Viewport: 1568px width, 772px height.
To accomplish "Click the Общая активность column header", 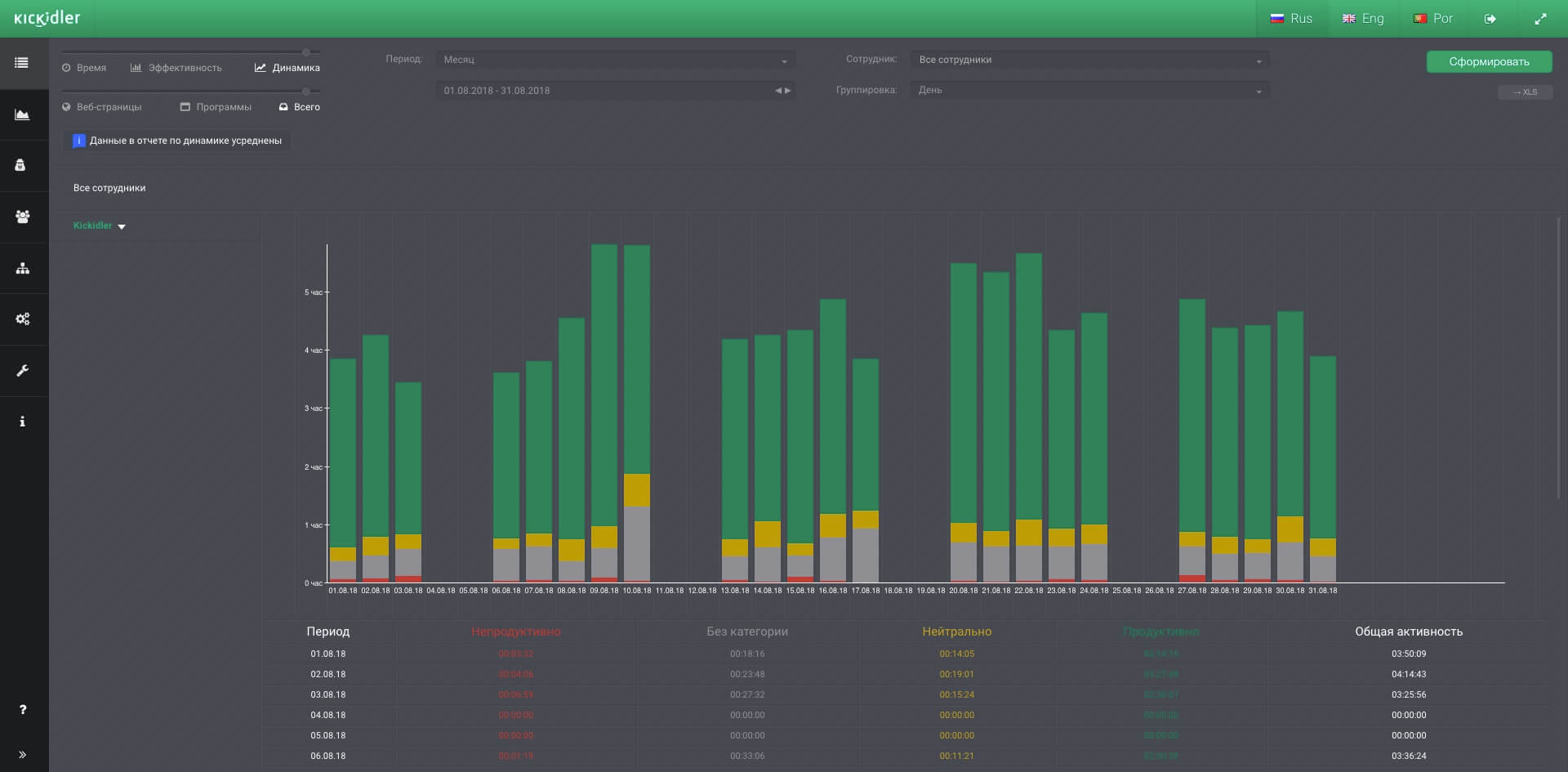I will coord(1409,631).
